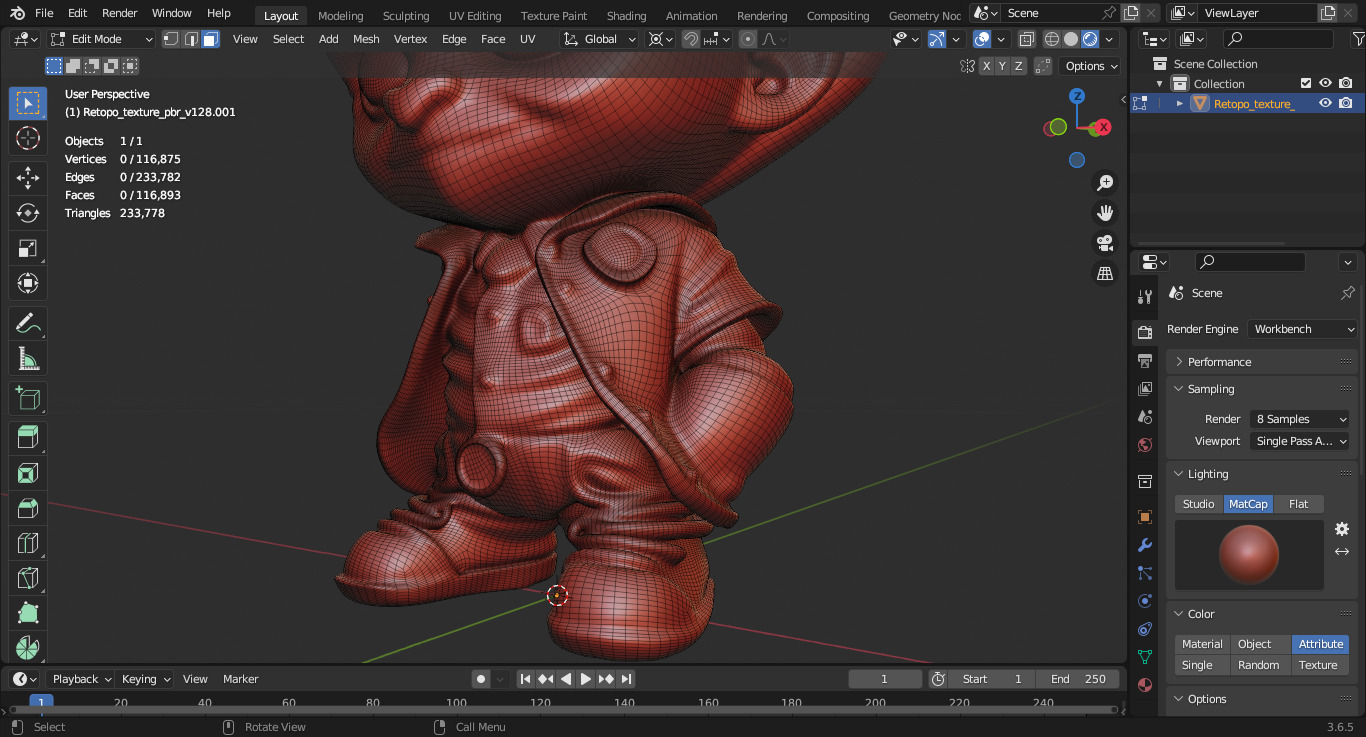This screenshot has height=737, width=1366.
Task: Activate the Move tool
Action: [x=28, y=178]
